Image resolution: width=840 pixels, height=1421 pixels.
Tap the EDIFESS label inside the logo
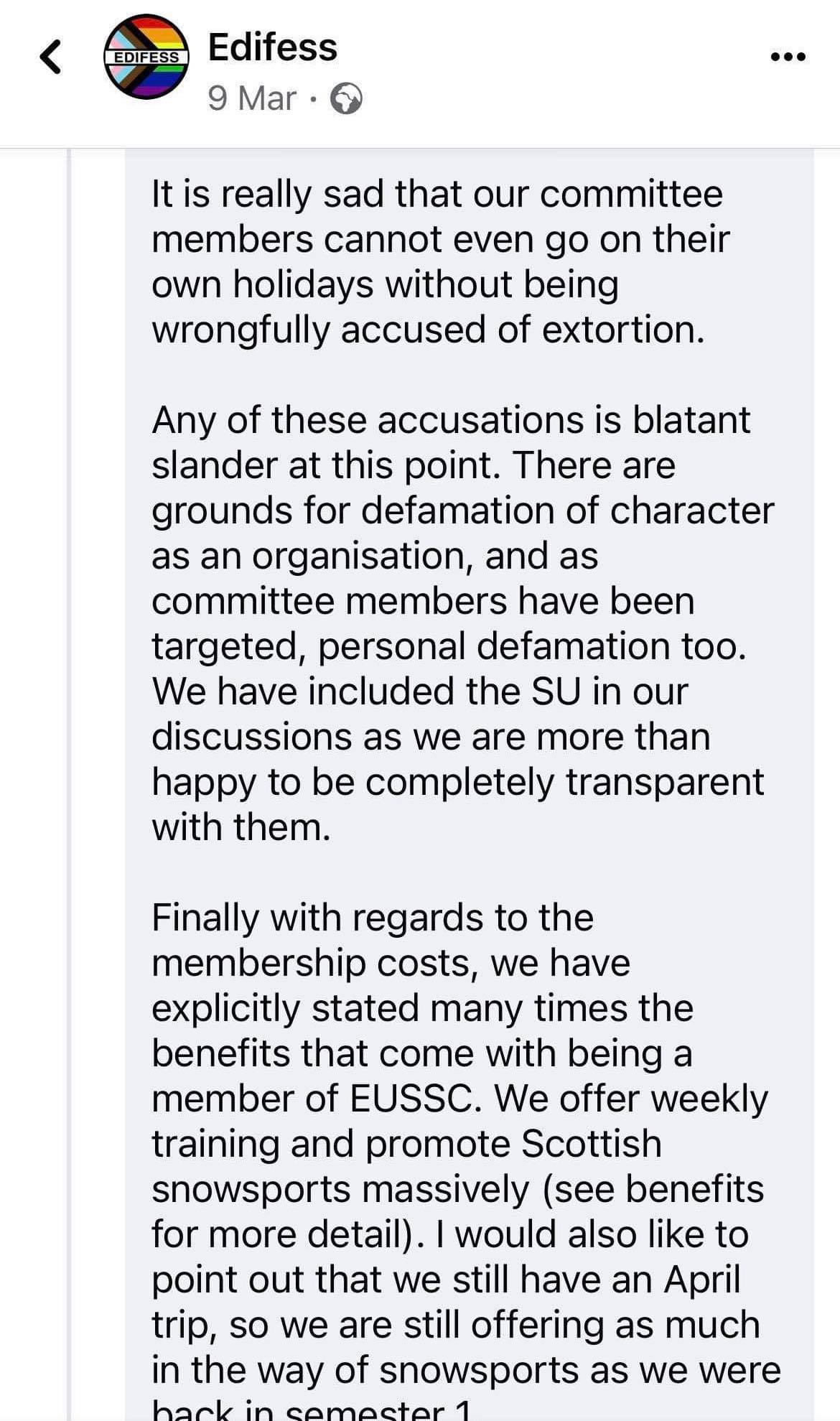point(146,57)
